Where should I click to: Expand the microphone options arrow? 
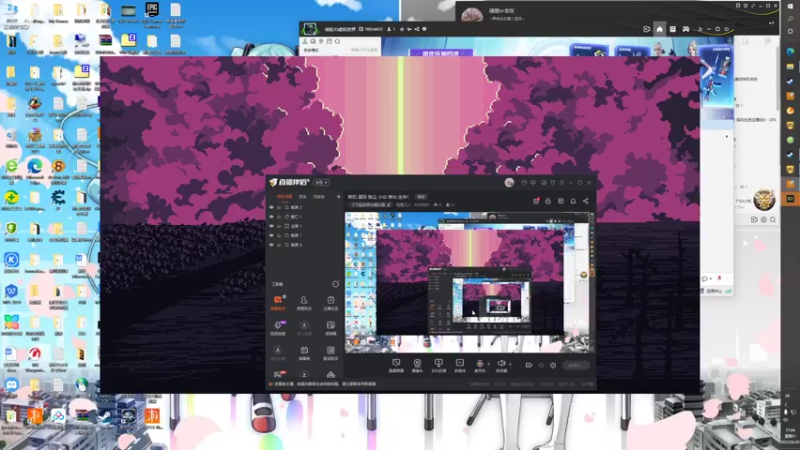489,364
